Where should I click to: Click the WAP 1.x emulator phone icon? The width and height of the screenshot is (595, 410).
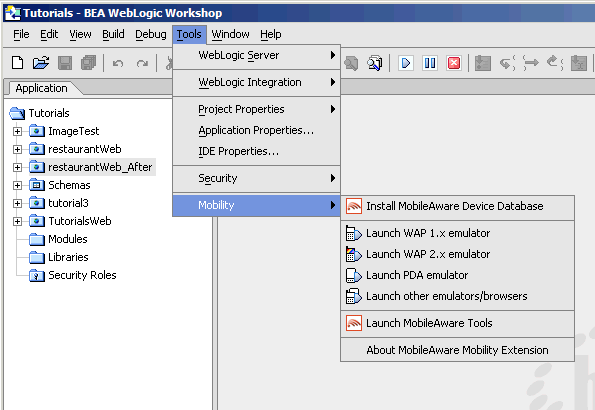[x=353, y=233]
